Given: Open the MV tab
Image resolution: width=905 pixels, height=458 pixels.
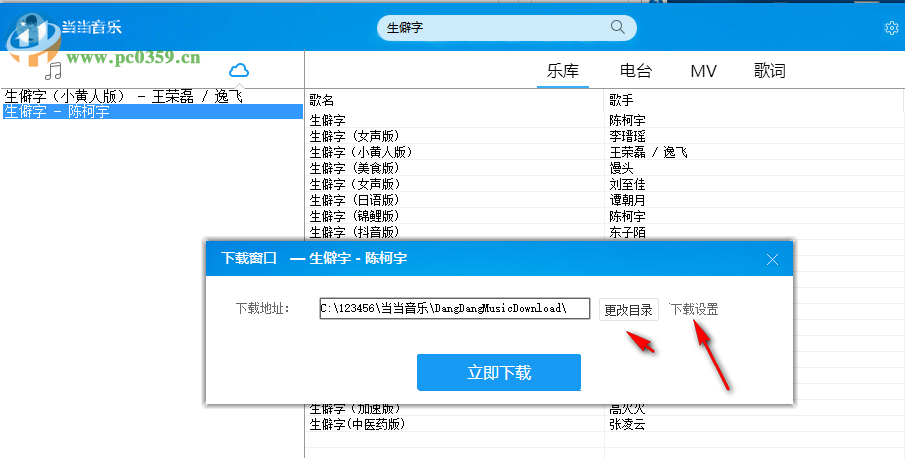Looking at the screenshot, I should click(x=703, y=71).
